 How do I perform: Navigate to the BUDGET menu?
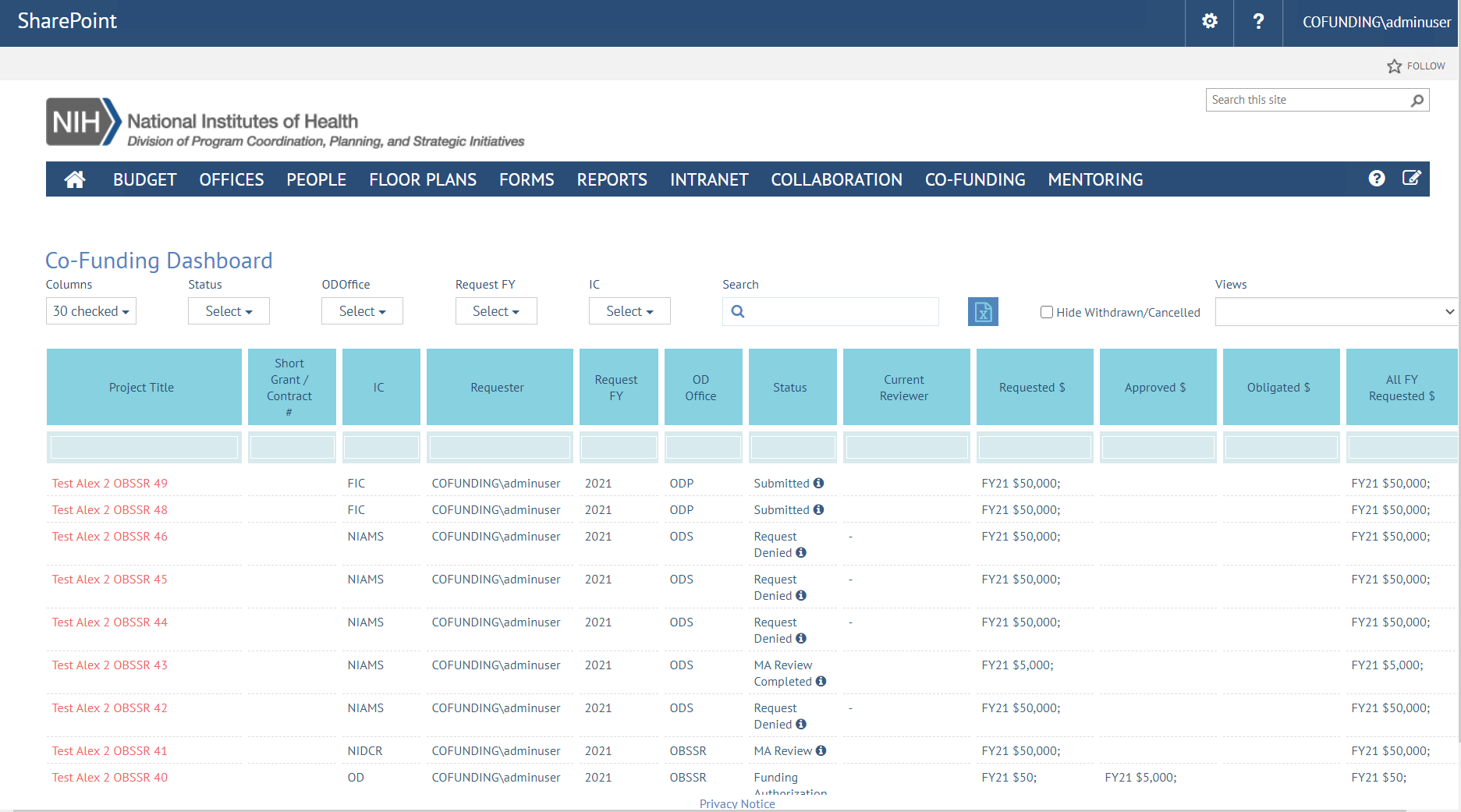tap(145, 179)
